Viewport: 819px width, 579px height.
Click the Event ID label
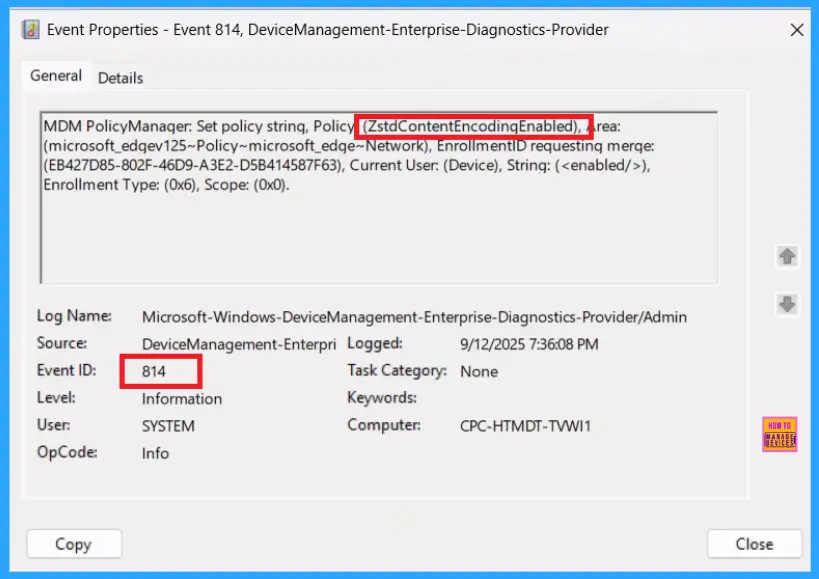pyautogui.click(x=66, y=370)
